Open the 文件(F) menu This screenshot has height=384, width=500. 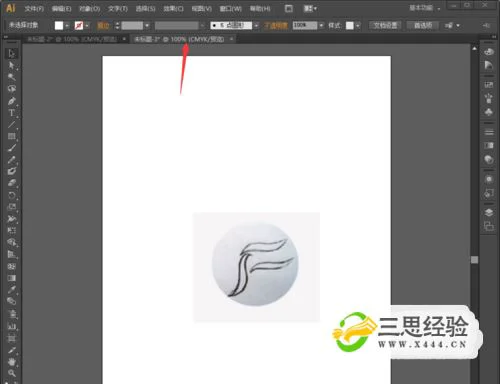(34, 9)
